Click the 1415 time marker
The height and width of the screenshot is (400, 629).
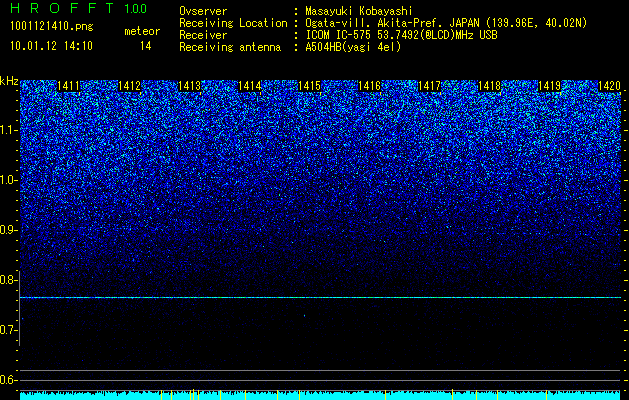[309, 86]
